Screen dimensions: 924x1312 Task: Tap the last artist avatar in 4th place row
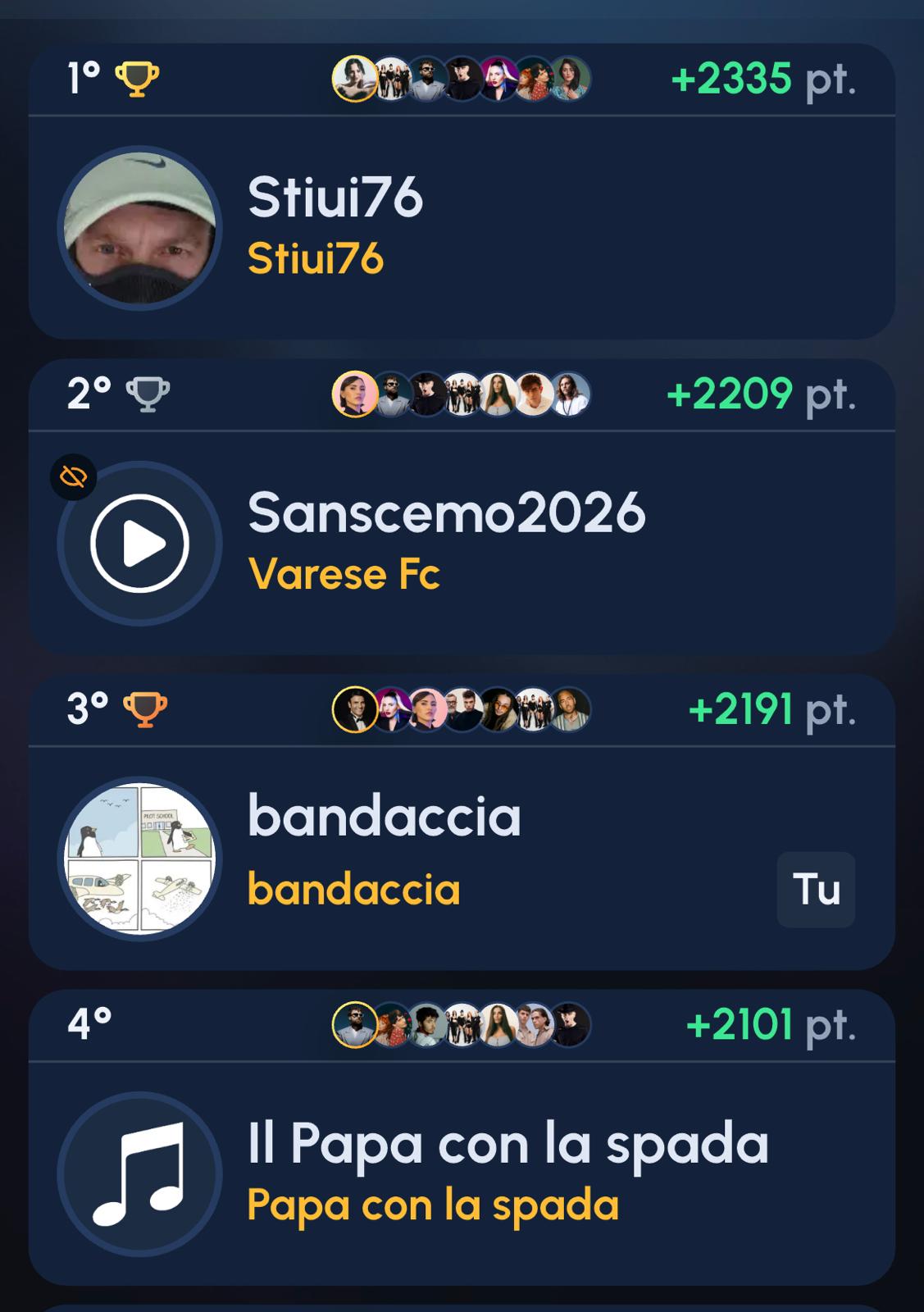click(x=570, y=1025)
